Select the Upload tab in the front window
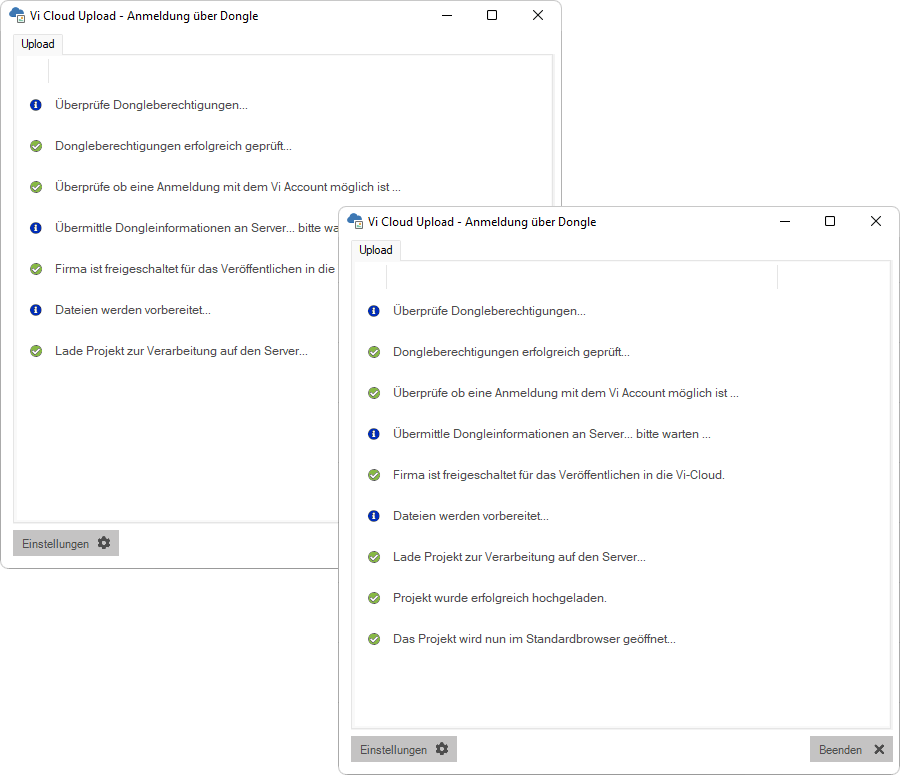 pos(376,250)
